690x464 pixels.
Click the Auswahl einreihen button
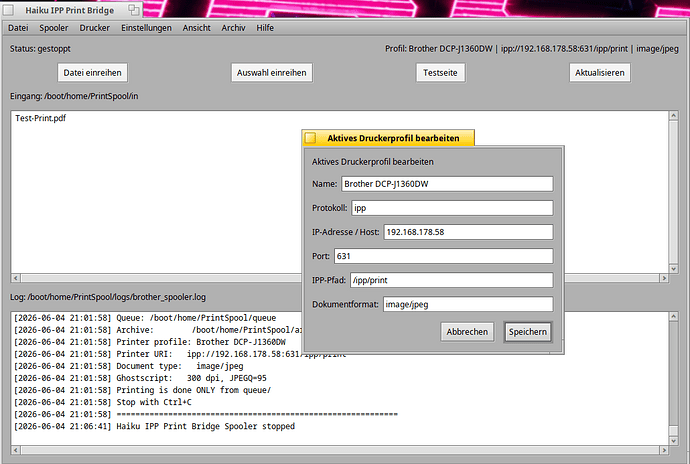tap(272, 73)
